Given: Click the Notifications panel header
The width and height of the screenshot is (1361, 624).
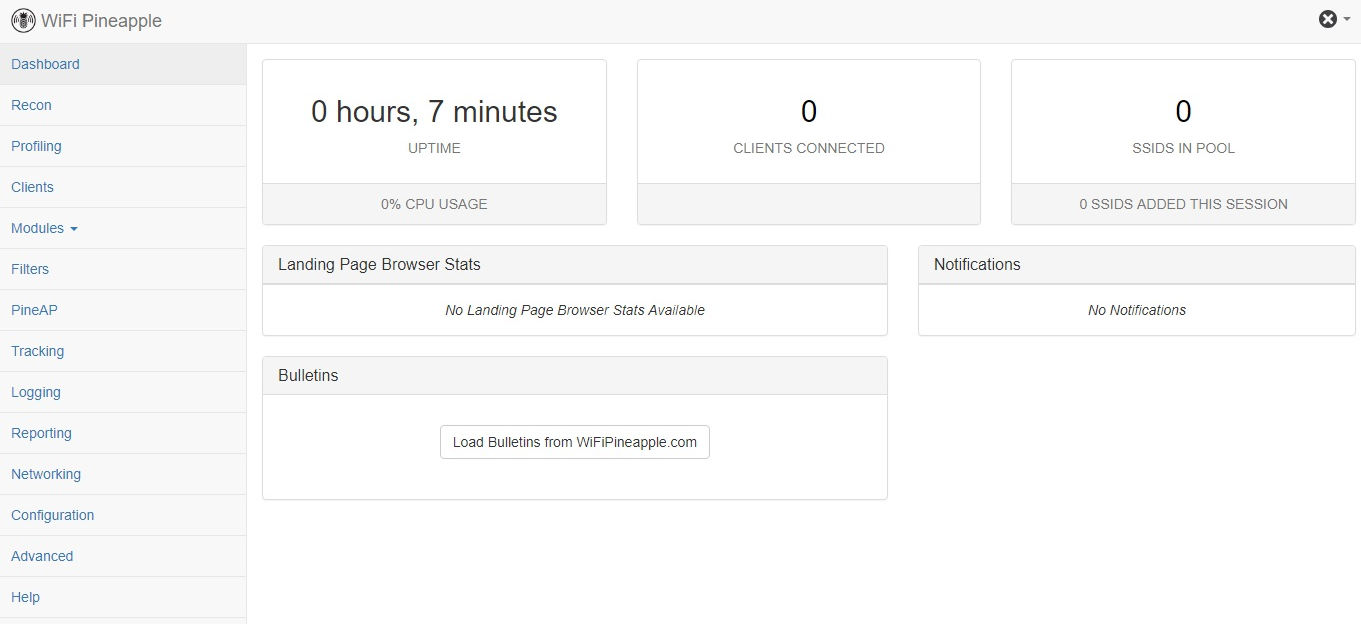Looking at the screenshot, I should (x=1137, y=265).
